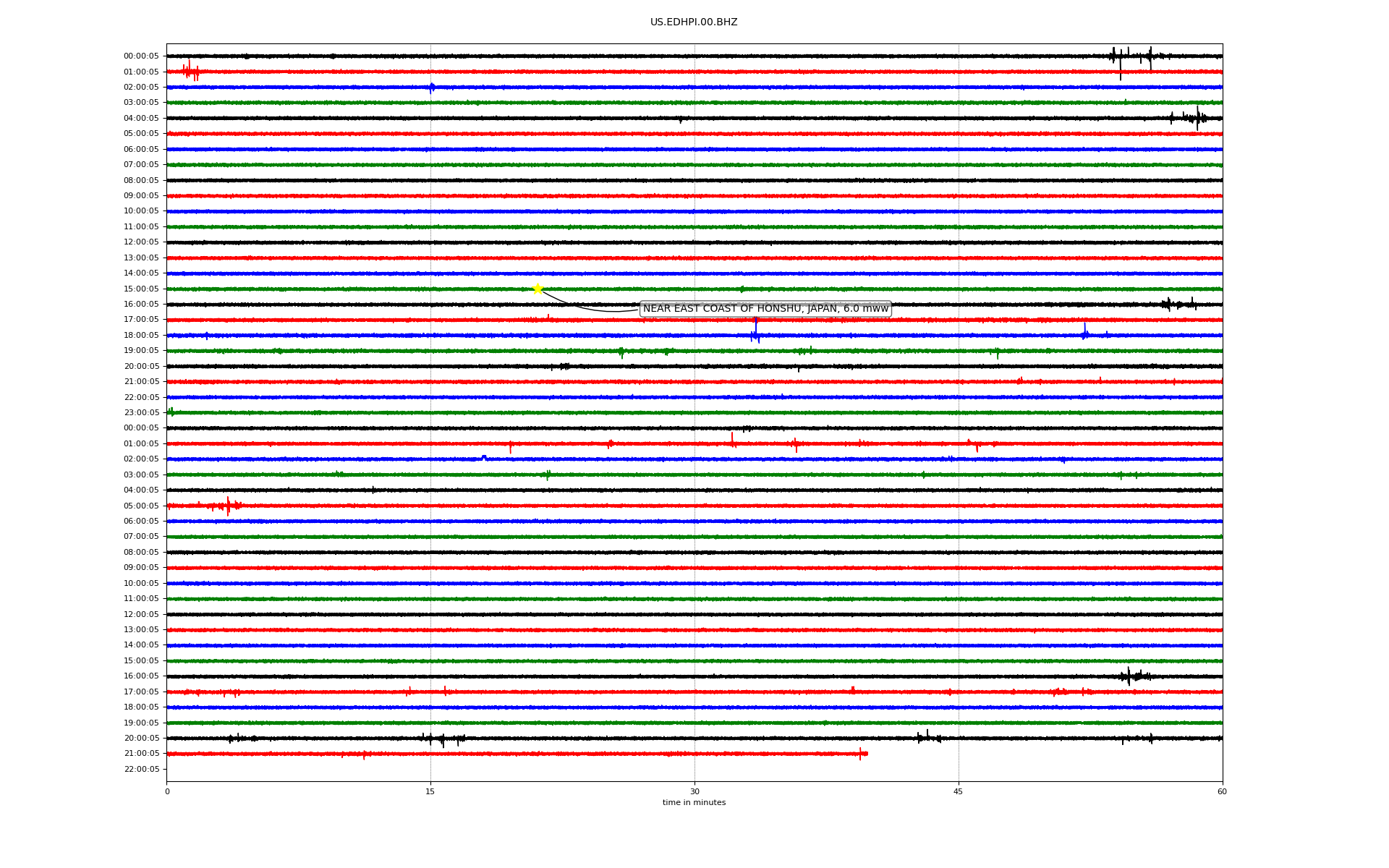Image resolution: width=1389 pixels, height=868 pixels.
Task: Click the 15:00:05 row label near star
Action: (x=141, y=289)
